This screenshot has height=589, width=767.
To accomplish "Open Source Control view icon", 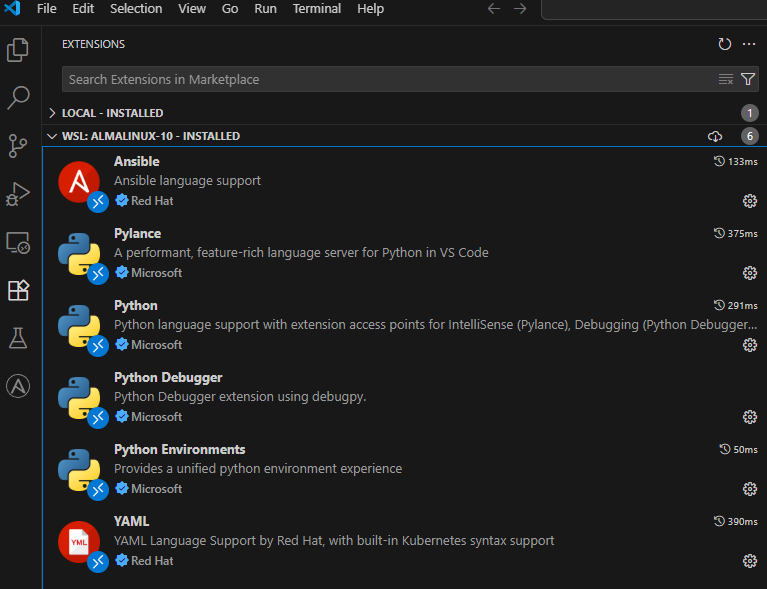I will pyautogui.click(x=18, y=146).
